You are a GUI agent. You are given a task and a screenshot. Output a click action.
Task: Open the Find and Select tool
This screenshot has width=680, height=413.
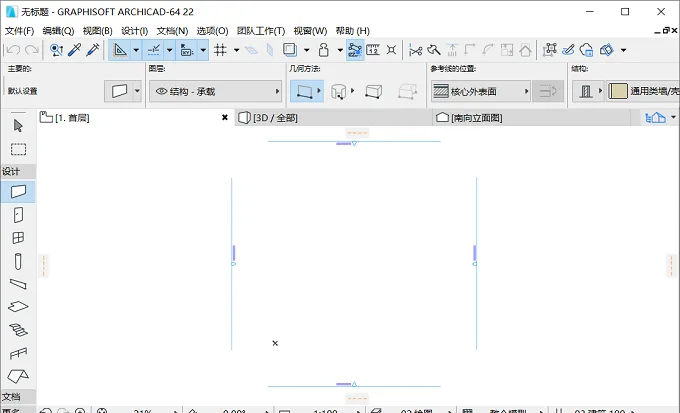[x=56, y=50]
